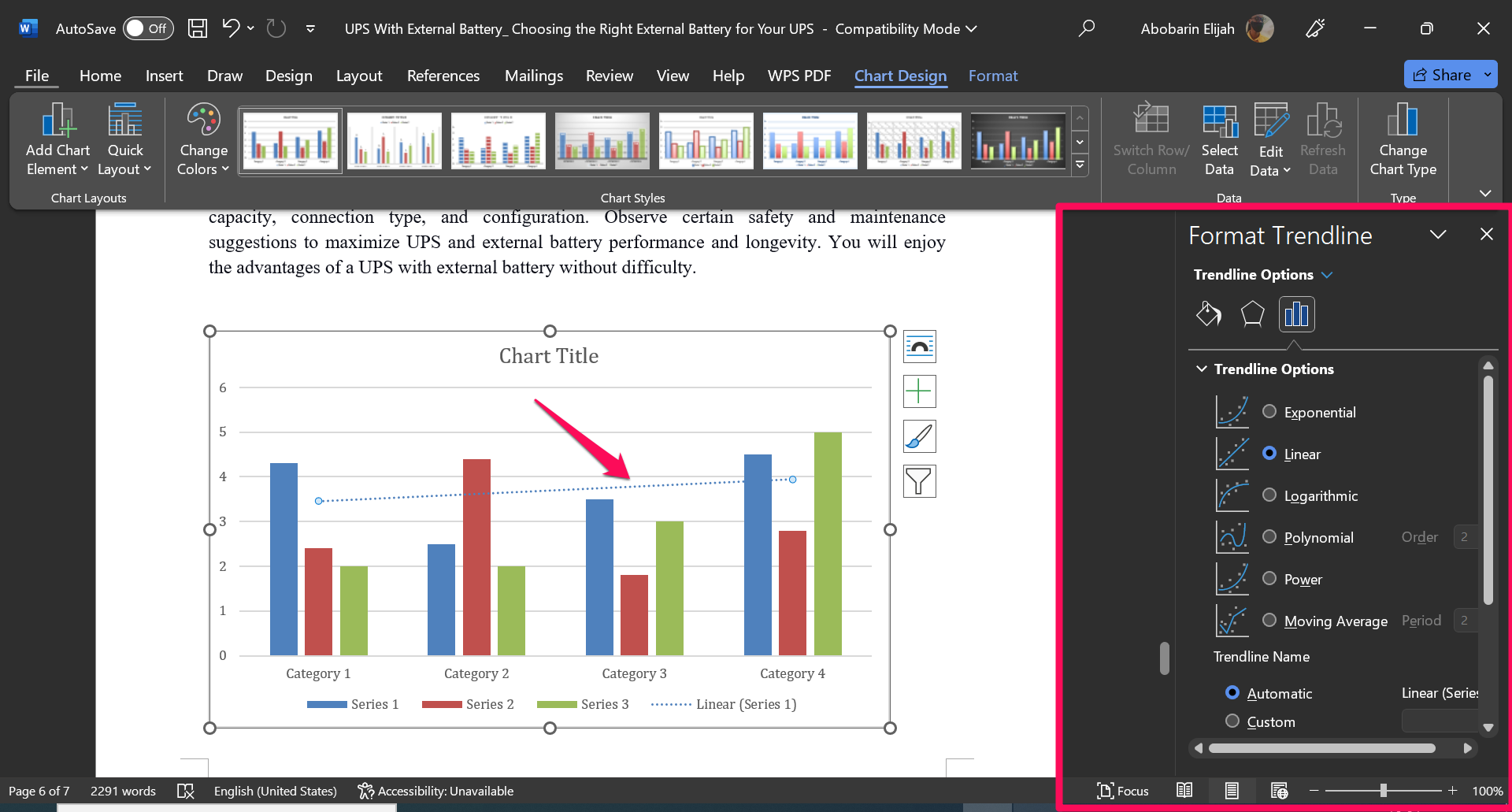Select the Fill & Line icon in Format Trendline
This screenshot has height=812, width=1512.
[x=1209, y=313]
